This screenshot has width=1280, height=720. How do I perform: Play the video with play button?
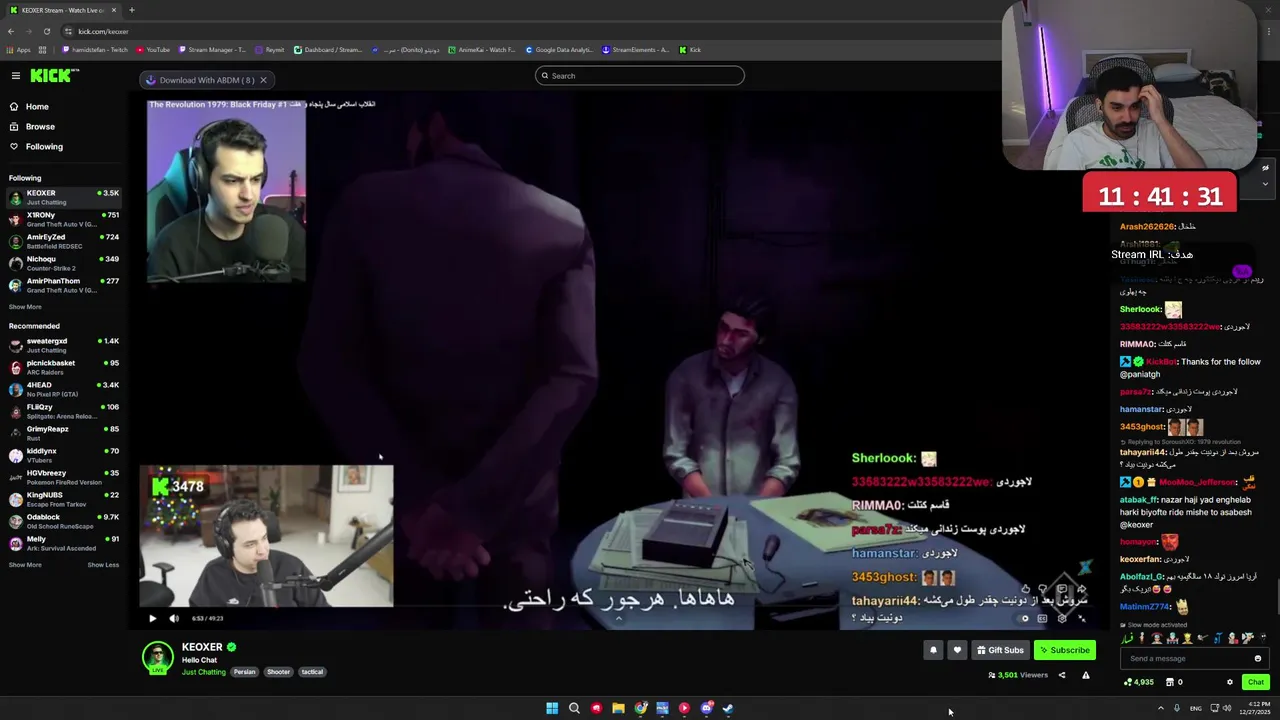[x=152, y=618]
